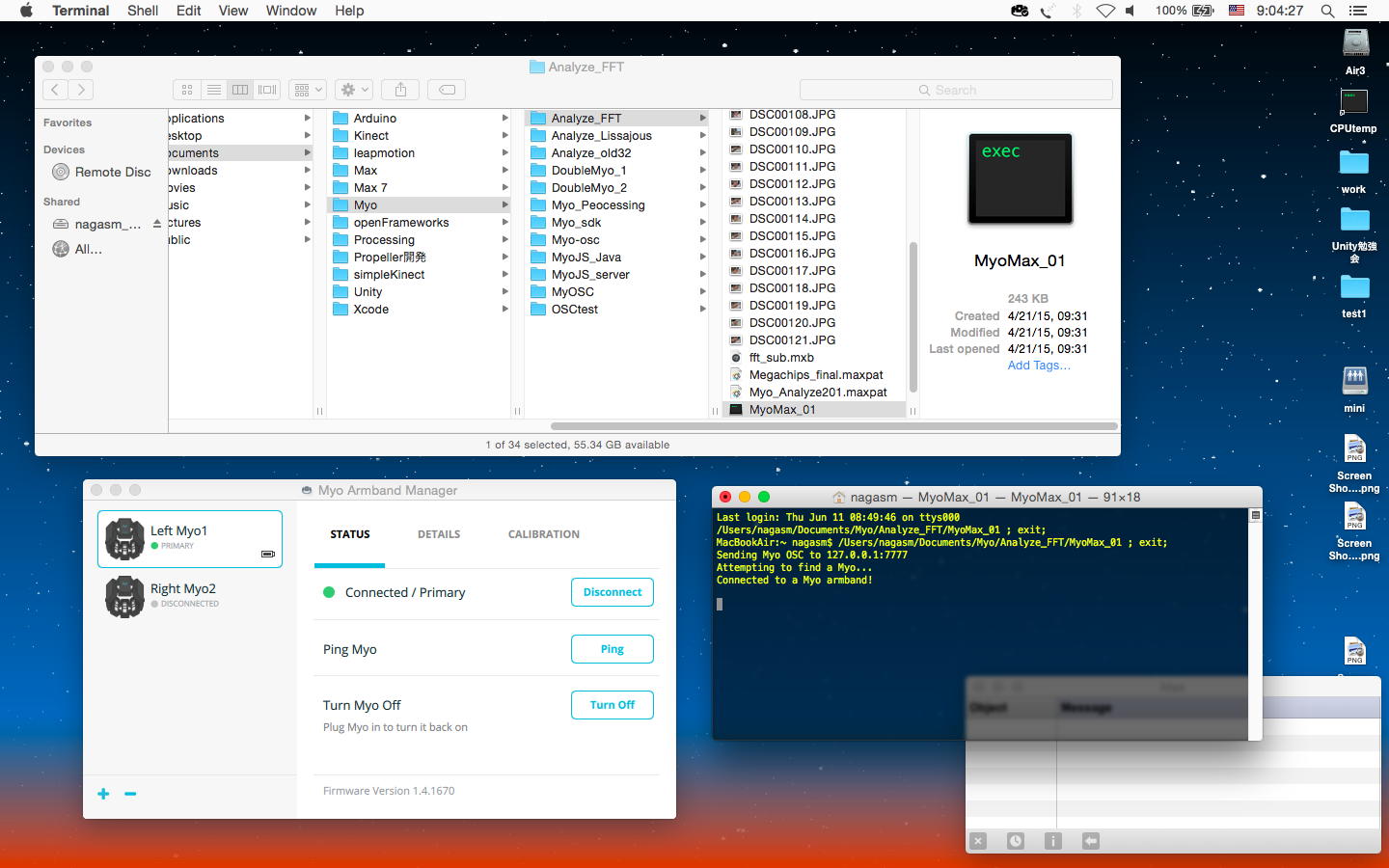
Task: Select the Myo_sdk folder
Action: pos(616,223)
